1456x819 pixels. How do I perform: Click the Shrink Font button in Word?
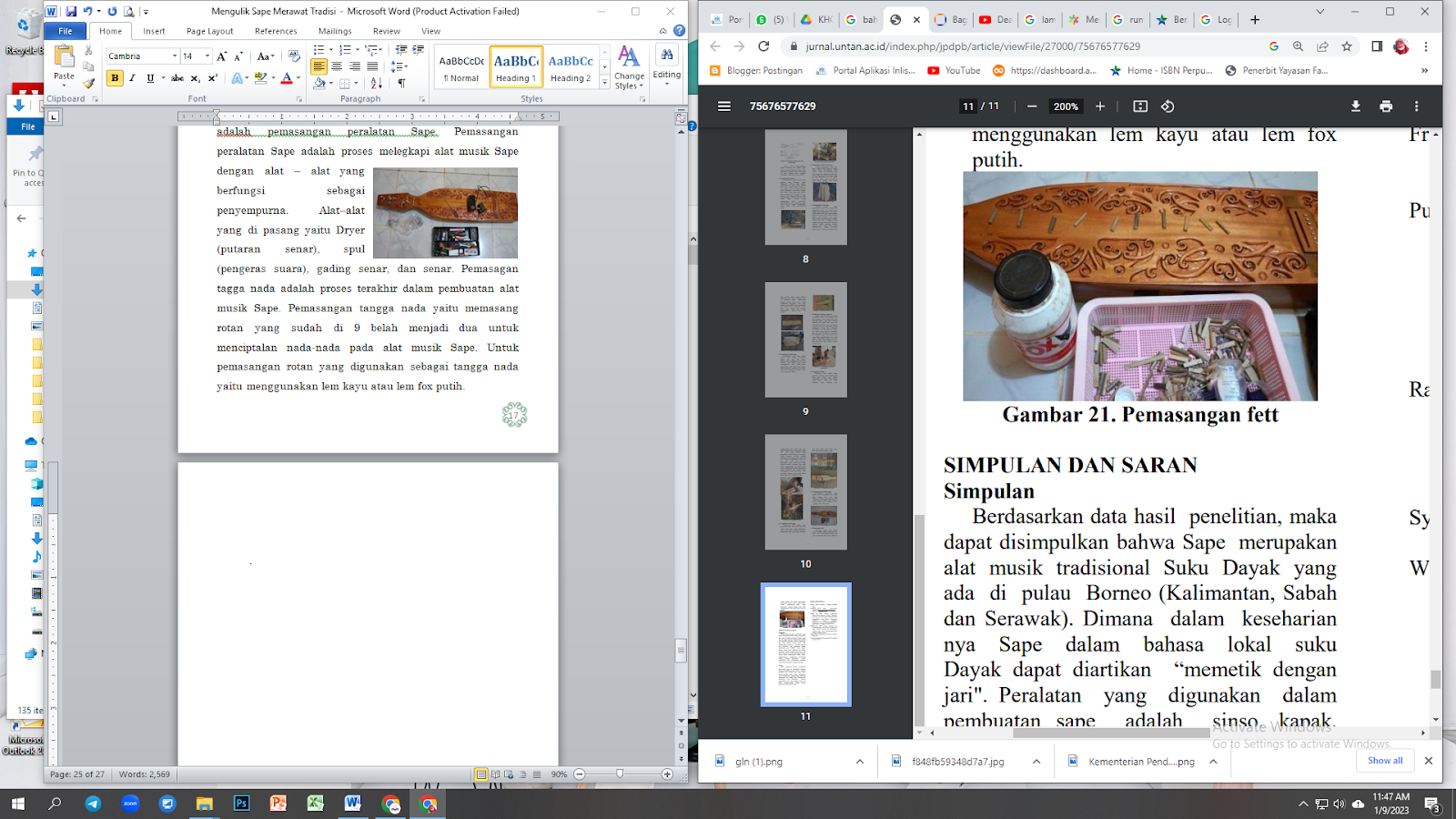tap(238, 56)
